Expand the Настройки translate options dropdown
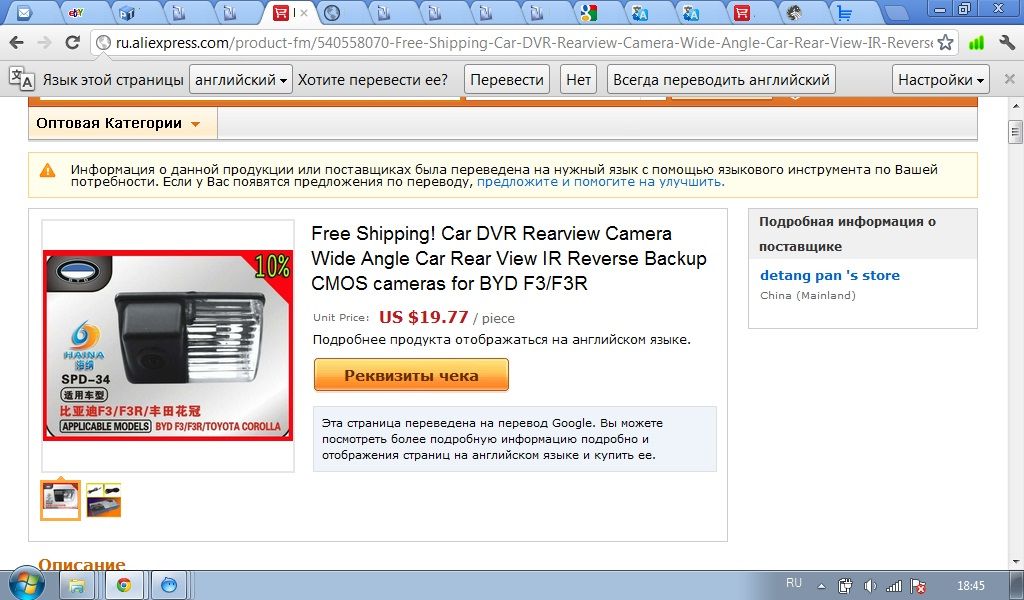The height and width of the screenshot is (600, 1024). [x=940, y=80]
